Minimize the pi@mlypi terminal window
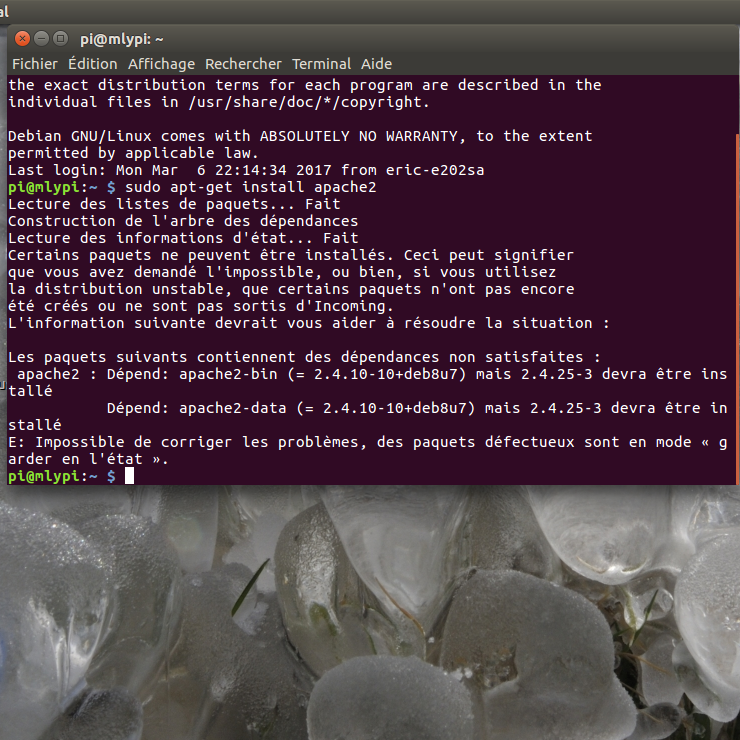Viewport: 740px width, 740px height. point(42,38)
